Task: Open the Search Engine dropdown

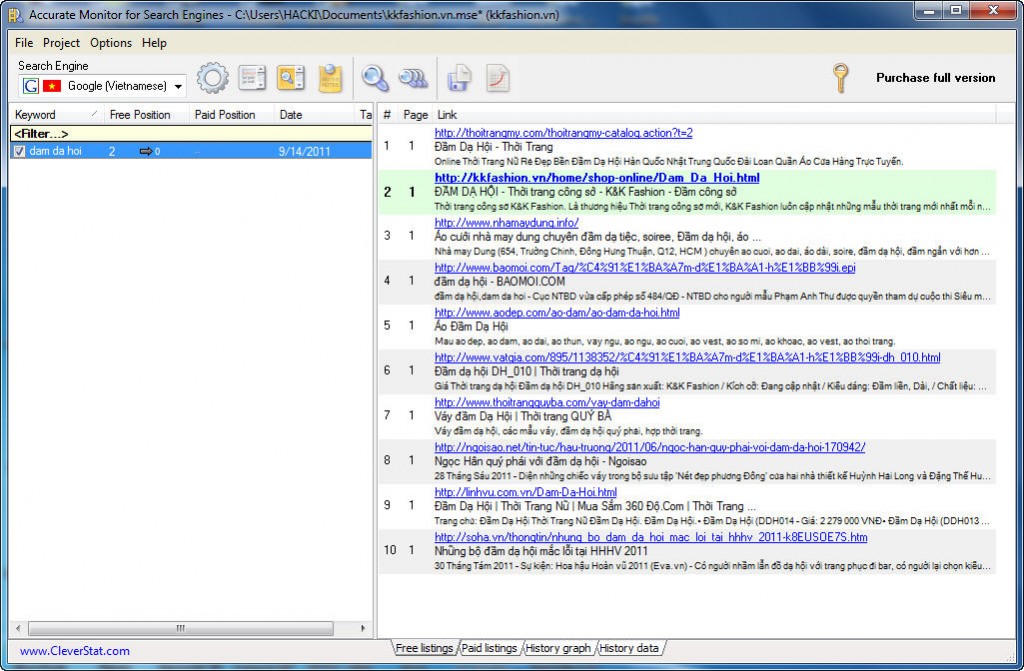Action: [x=178, y=87]
